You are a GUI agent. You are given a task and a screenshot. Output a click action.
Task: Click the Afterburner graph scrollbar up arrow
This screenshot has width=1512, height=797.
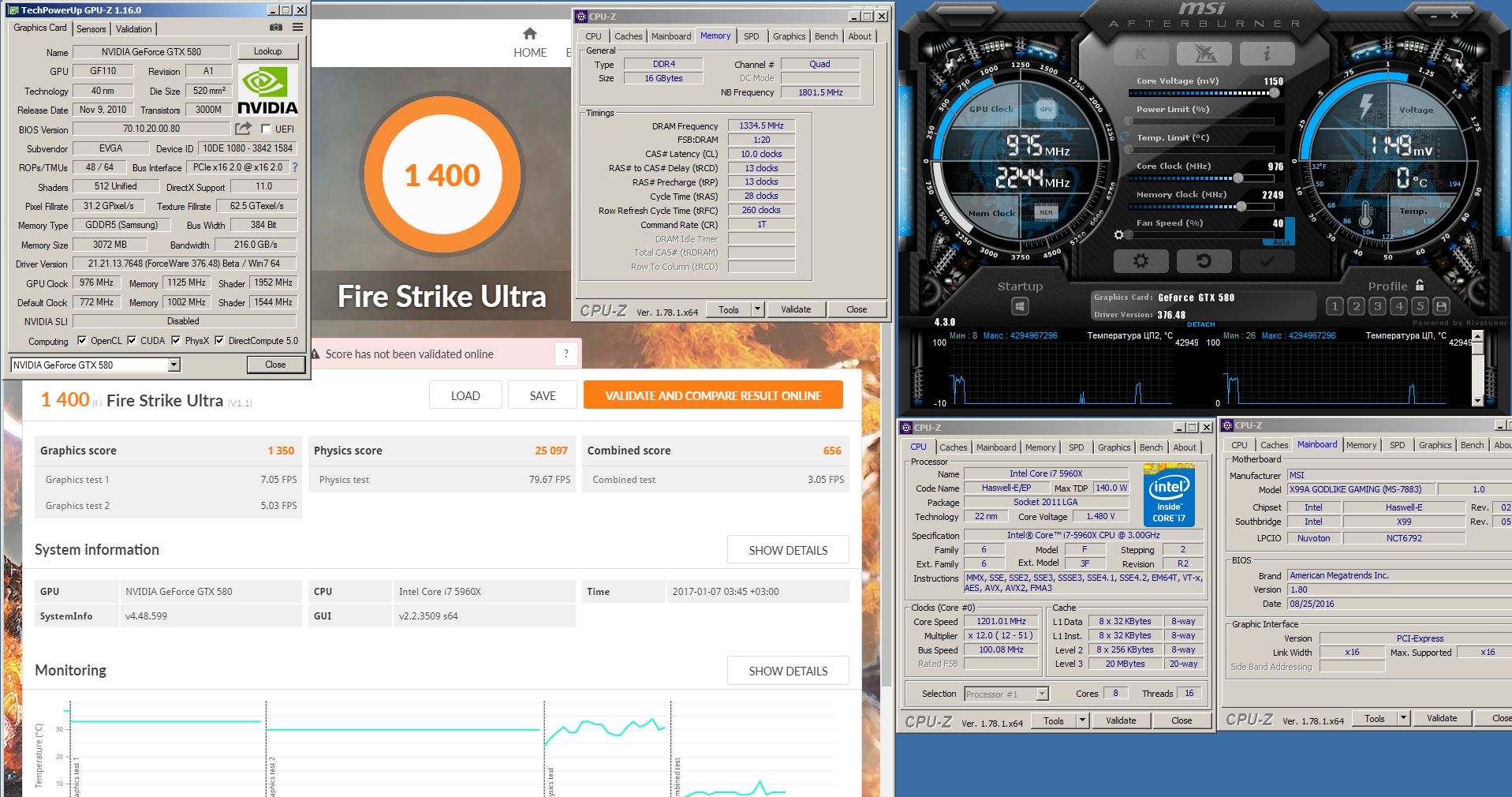[x=1478, y=337]
